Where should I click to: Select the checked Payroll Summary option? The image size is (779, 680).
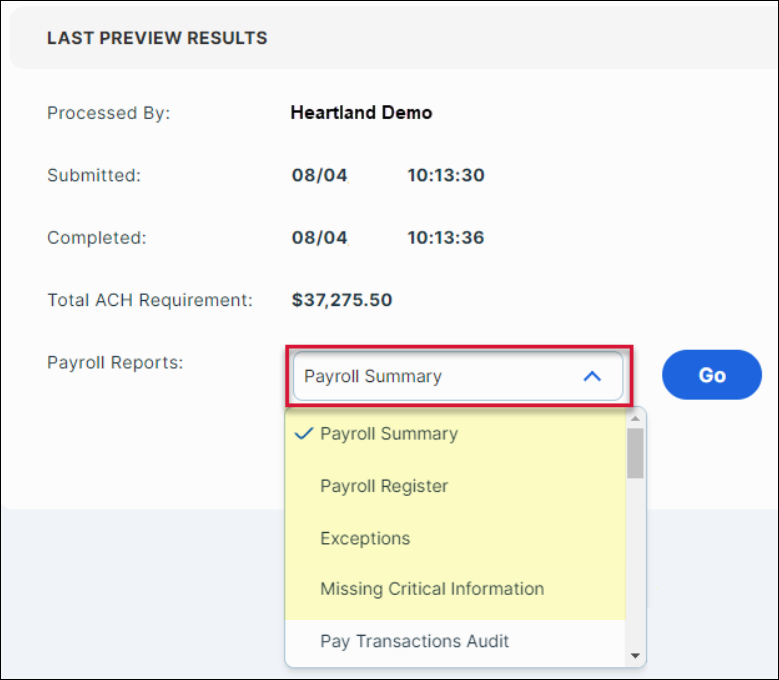[x=389, y=434]
